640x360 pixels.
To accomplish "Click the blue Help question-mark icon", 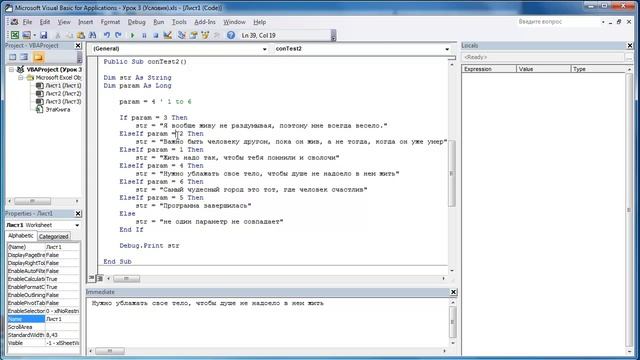I will [231, 36].
